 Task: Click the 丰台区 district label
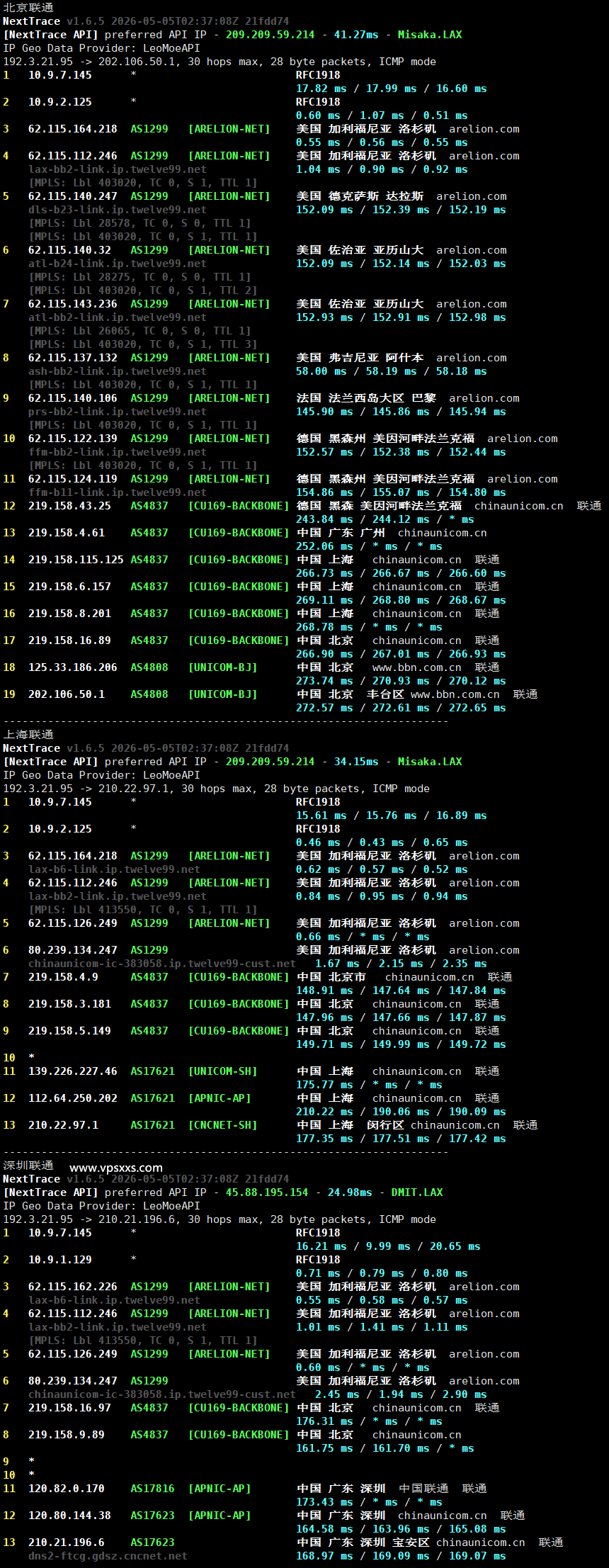click(x=385, y=694)
